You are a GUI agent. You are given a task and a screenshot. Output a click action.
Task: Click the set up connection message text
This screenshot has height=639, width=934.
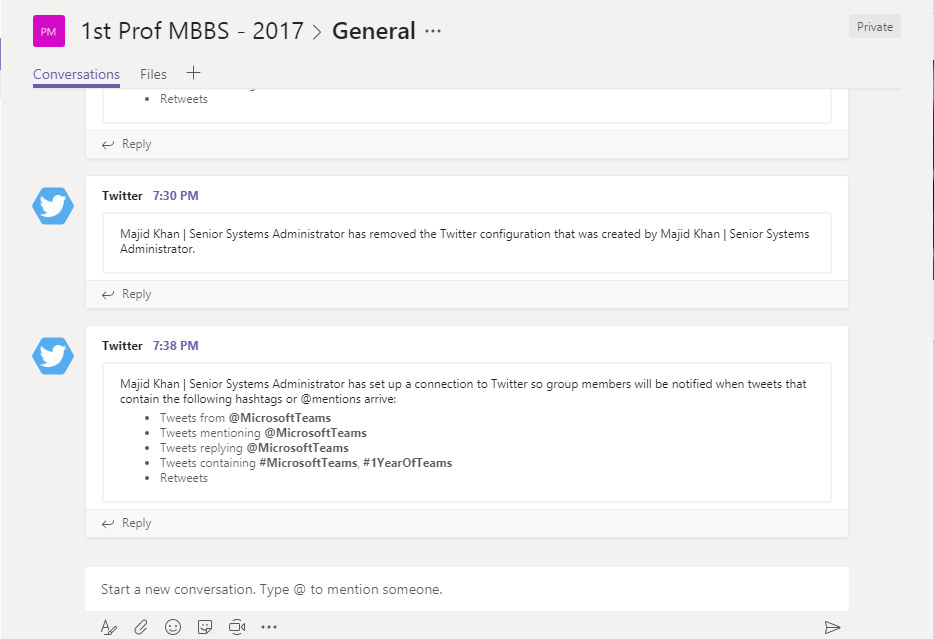[x=463, y=391]
